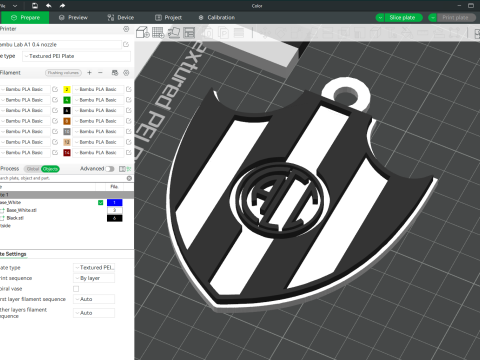
Task: Edit preset beside filament swatch 10
Action: [55, 132]
